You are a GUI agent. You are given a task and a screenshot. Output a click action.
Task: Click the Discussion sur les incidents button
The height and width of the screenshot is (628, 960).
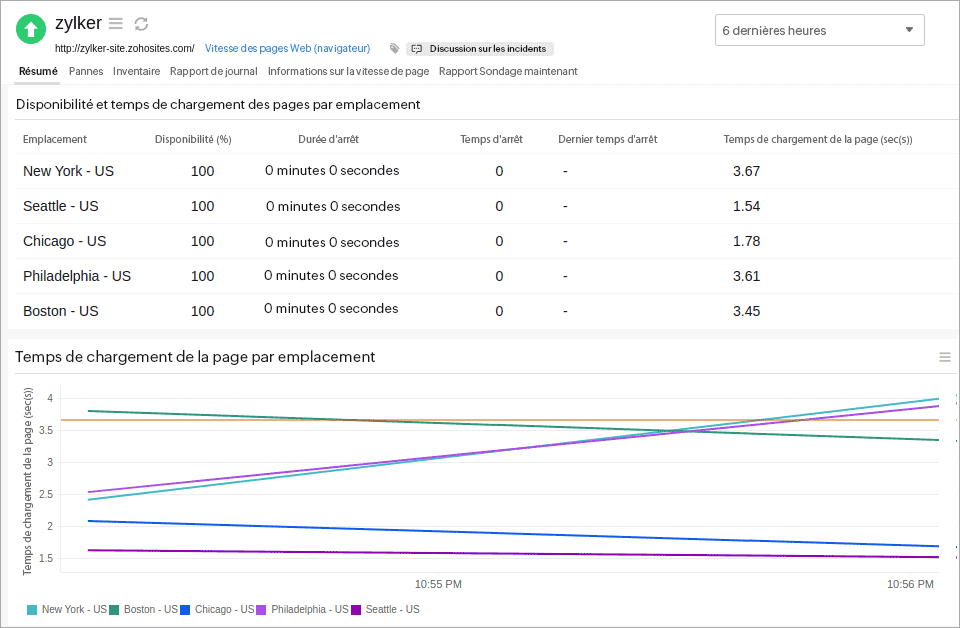click(x=480, y=48)
